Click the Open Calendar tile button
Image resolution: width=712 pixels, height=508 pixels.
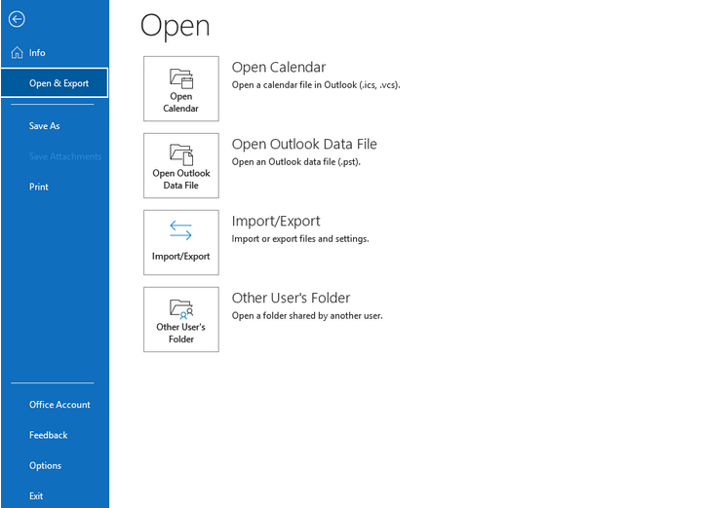click(181, 89)
